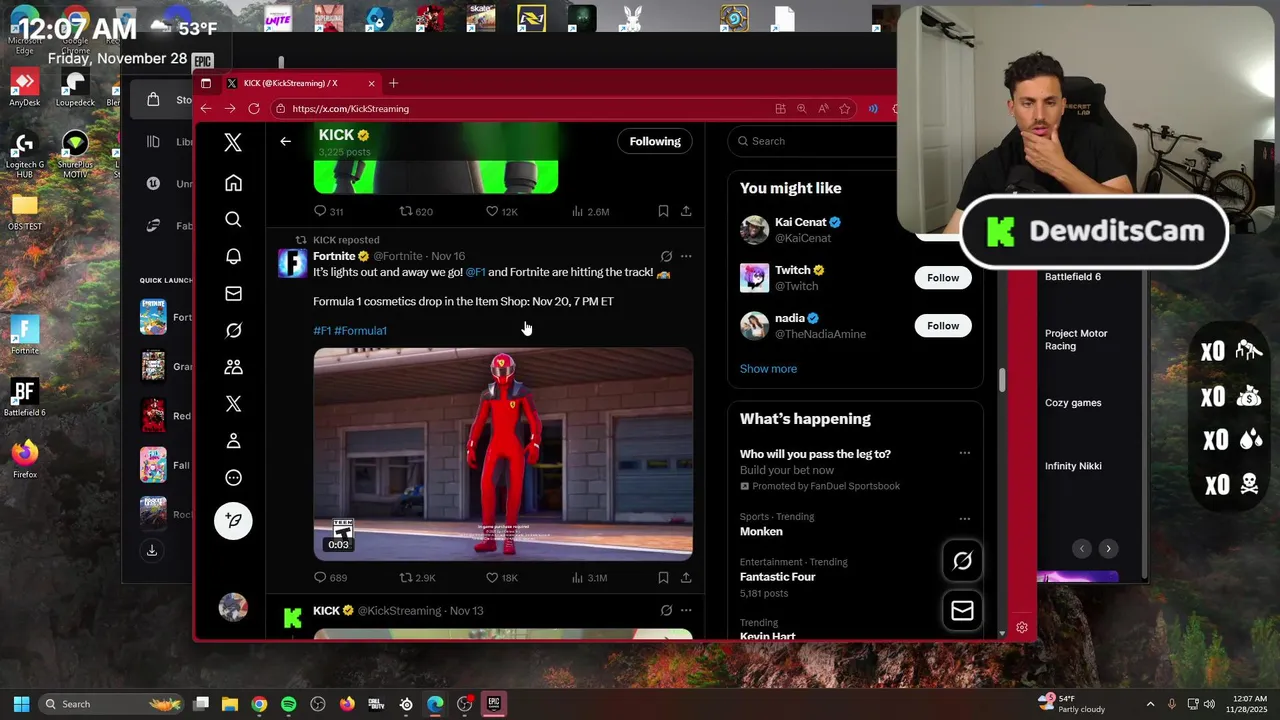Reply to the top post with 311 replies
The height and width of the screenshot is (720, 1280).
320,211
